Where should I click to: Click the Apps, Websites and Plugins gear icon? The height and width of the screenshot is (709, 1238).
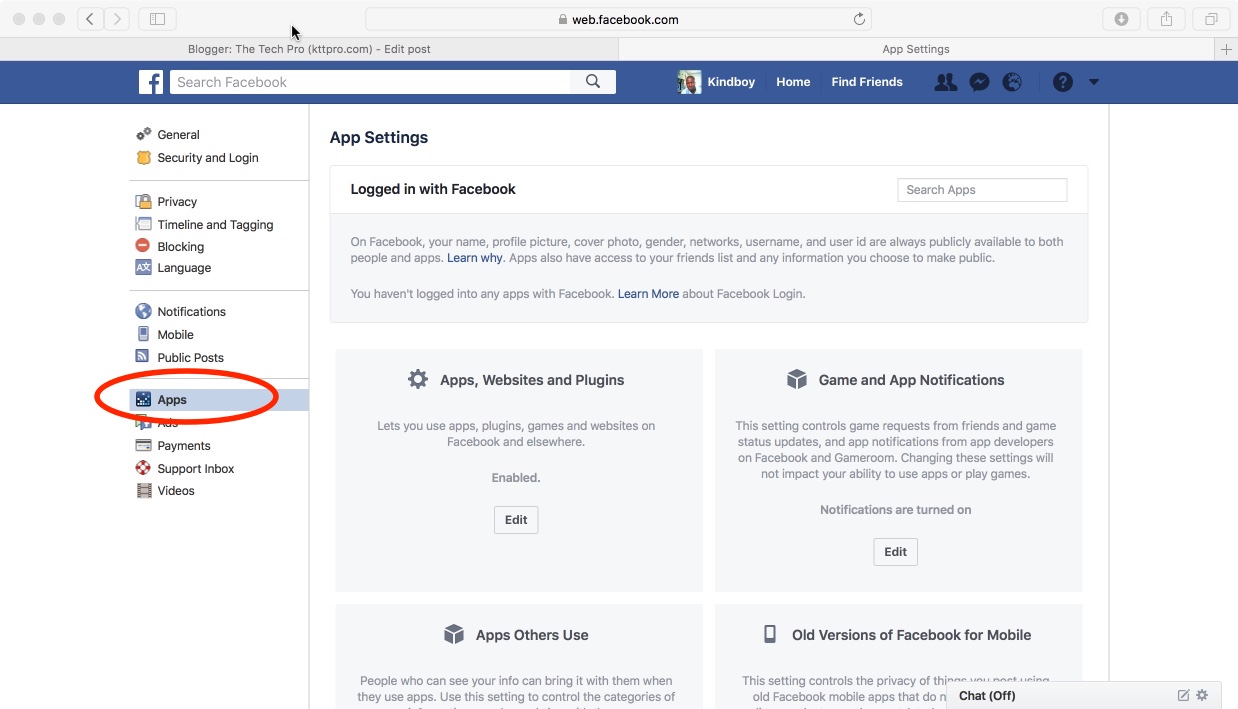tap(418, 379)
